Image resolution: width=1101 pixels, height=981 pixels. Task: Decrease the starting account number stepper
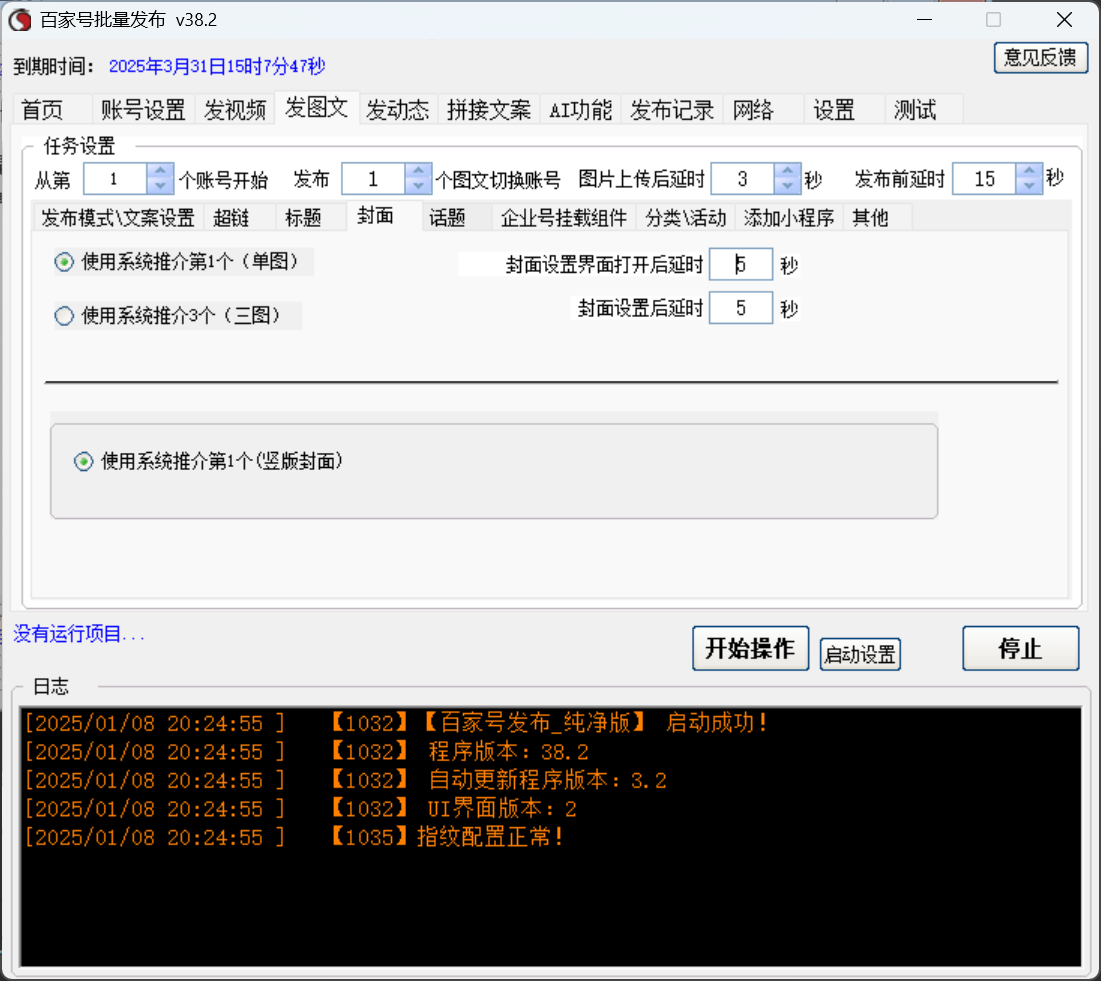coord(160,186)
